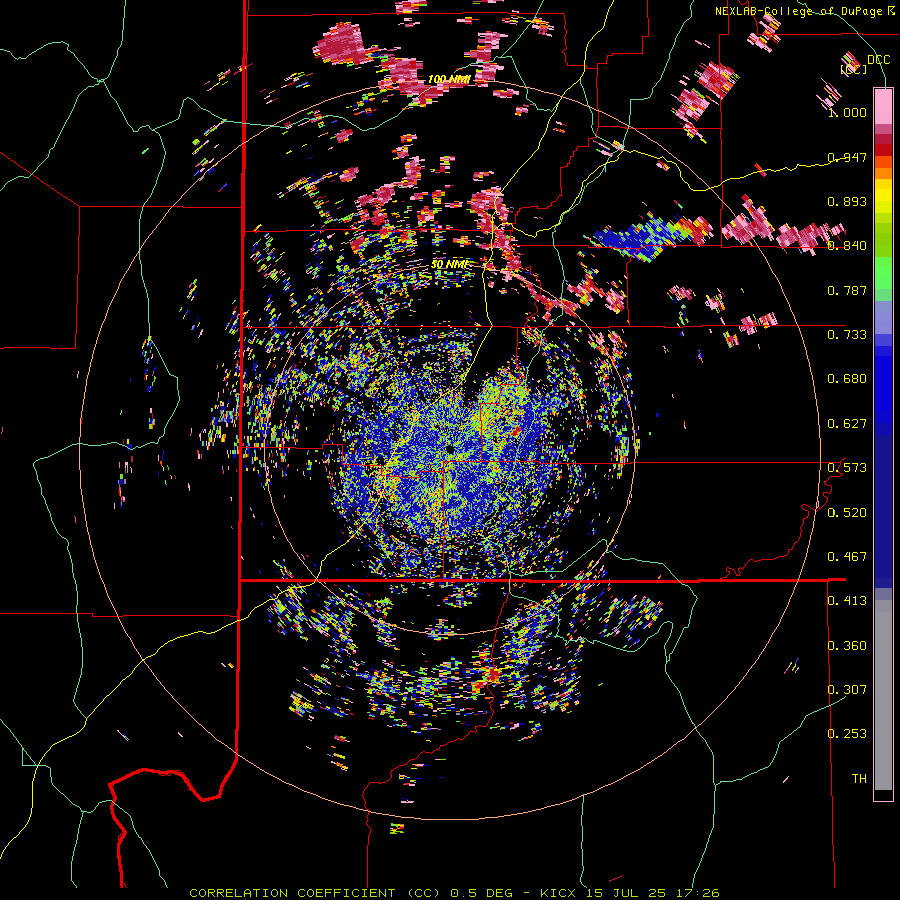Click the 50 NMI range ring label
Screen dimensions: 900x900
pyautogui.click(x=450, y=265)
